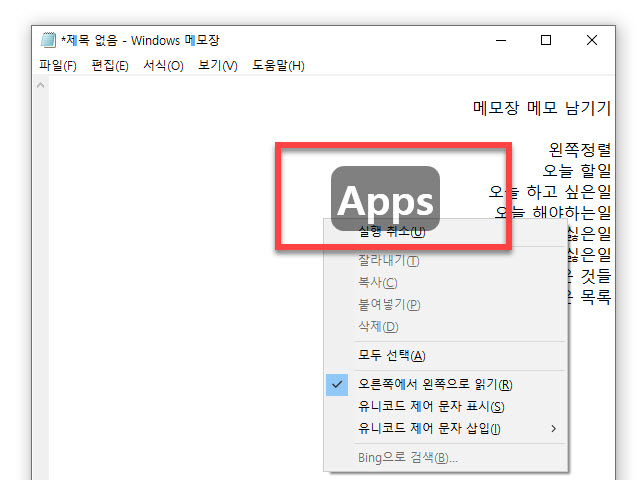The width and height of the screenshot is (640, 480).
Task: Click the Notepad icon in title bar
Action: coord(49,40)
